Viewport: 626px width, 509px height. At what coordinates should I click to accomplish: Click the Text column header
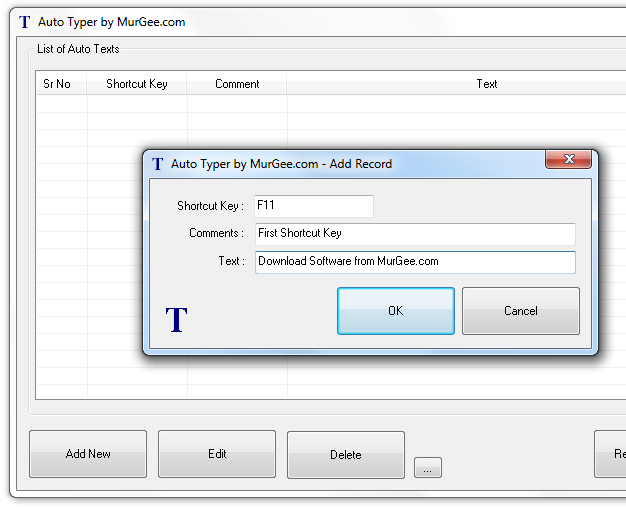click(456, 84)
